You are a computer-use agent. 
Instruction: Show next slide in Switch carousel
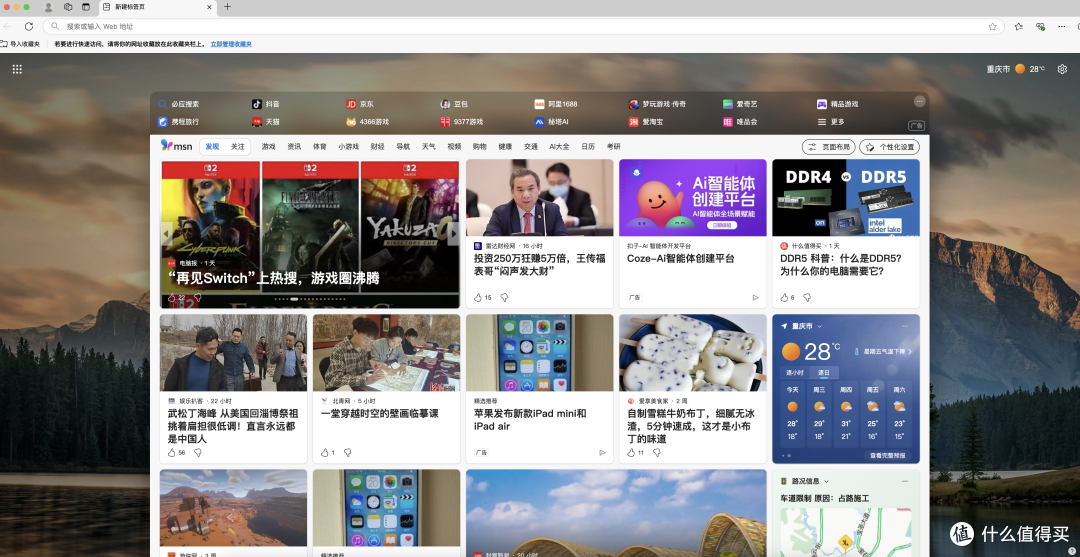tap(453, 234)
